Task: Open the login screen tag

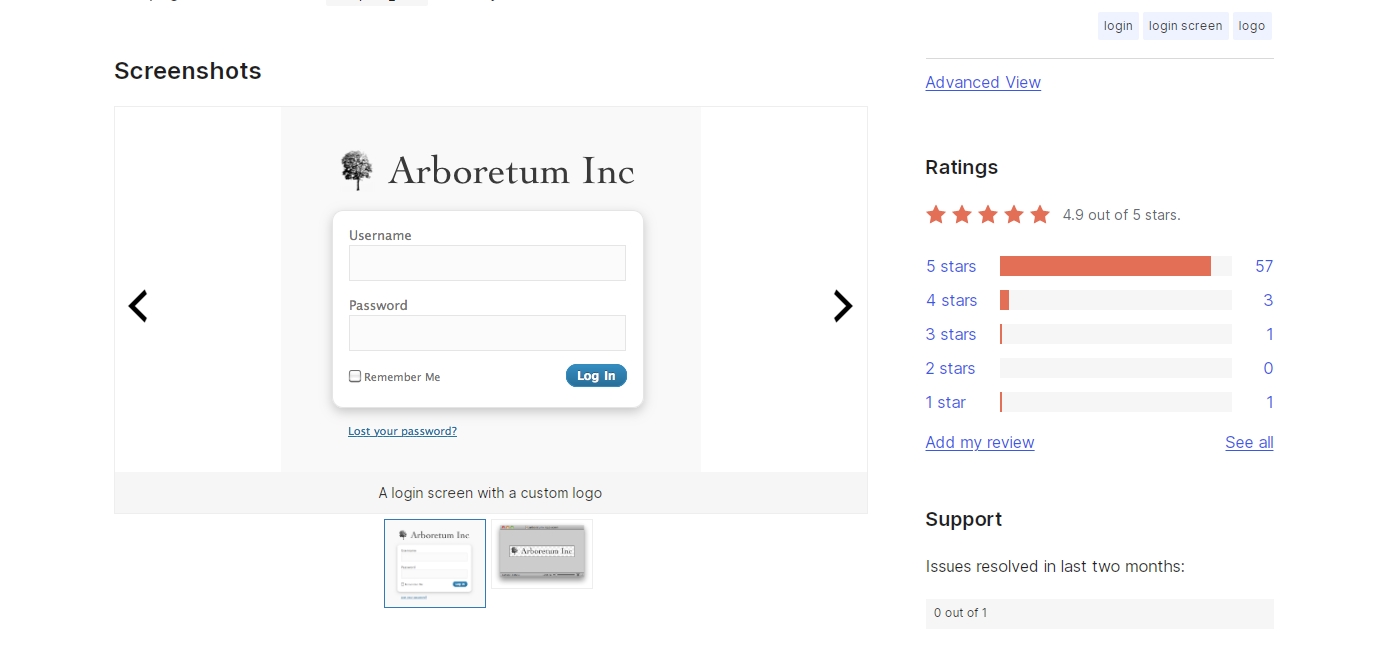Action: (1185, 26)
